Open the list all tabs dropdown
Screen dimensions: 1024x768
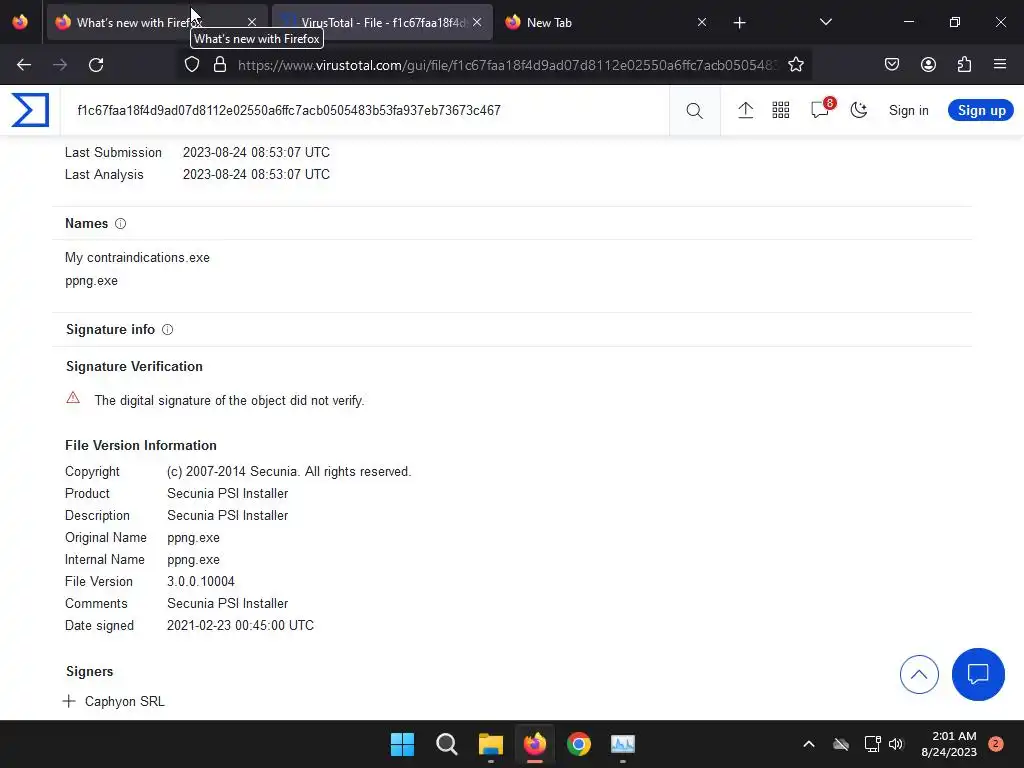[825, 22]
